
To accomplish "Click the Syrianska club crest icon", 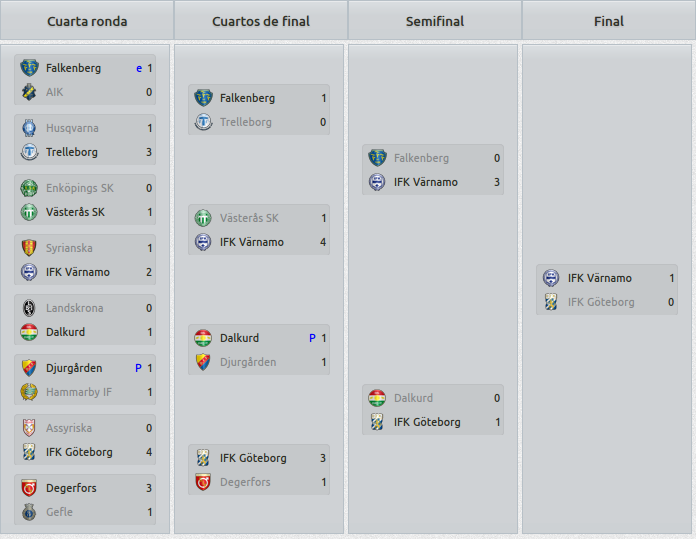I will coord(29,248).
